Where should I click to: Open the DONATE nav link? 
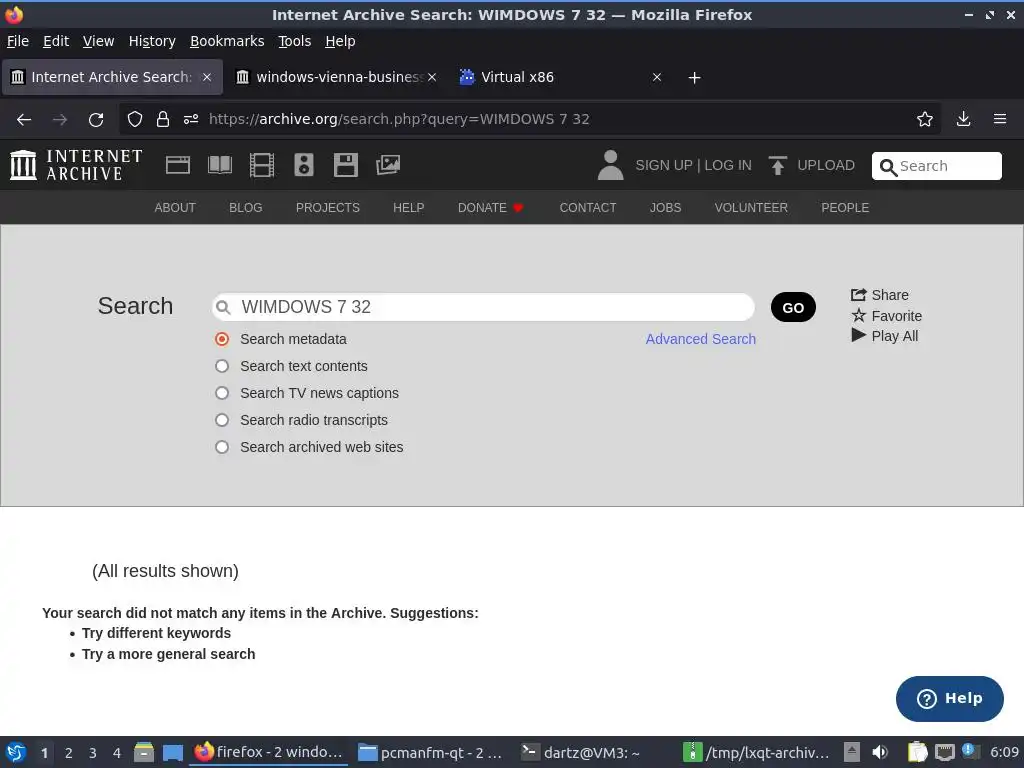pyautogui.click(x=490, y=208)
